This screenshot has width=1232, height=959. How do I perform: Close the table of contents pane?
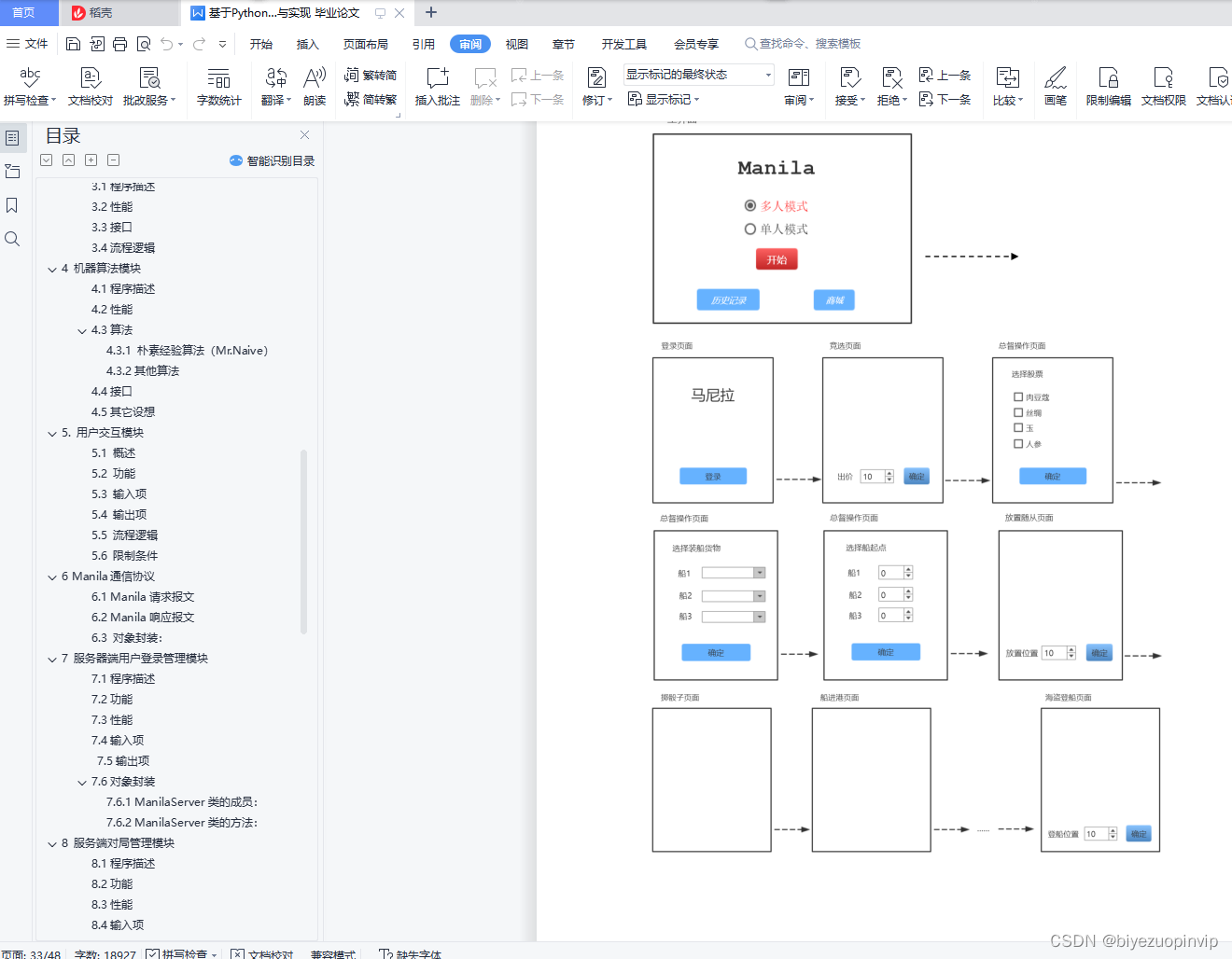[304, 135]
